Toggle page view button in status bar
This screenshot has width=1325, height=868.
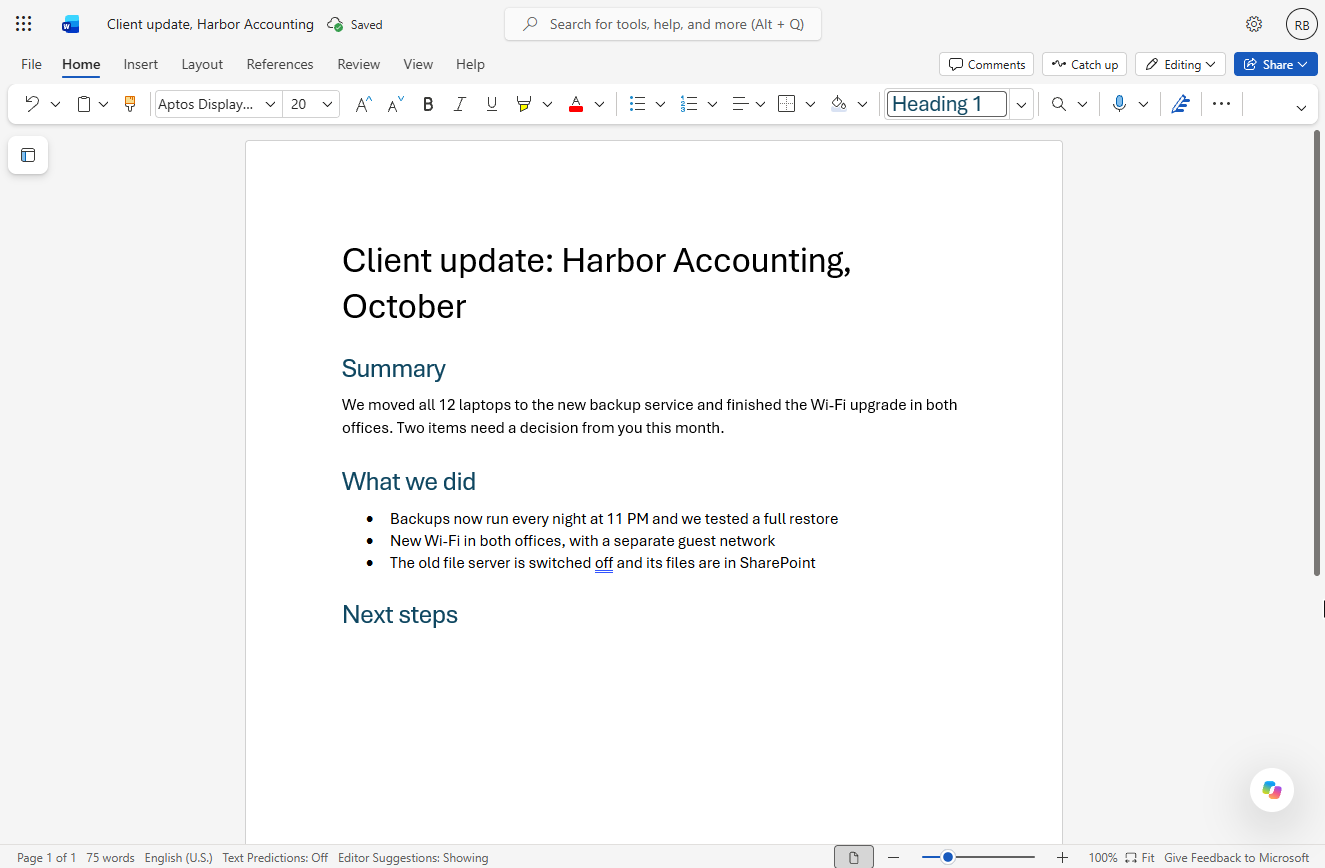click(854, 858)
